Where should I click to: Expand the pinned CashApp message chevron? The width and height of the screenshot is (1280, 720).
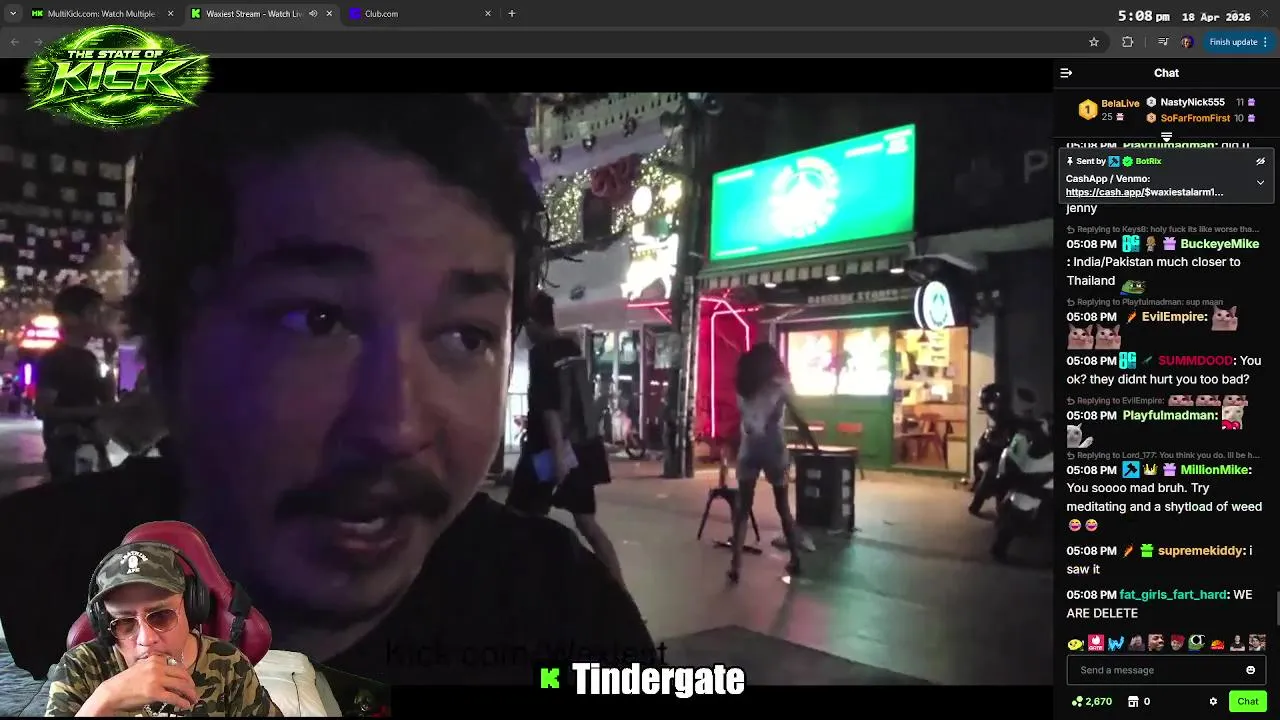[1260, 183]
